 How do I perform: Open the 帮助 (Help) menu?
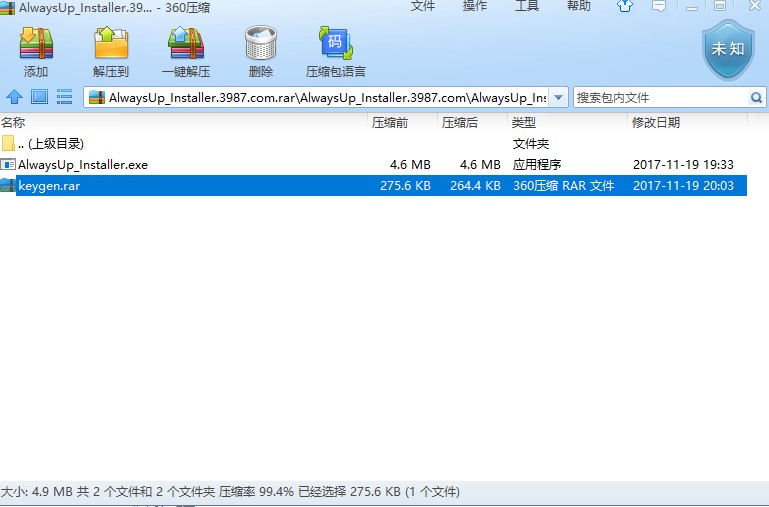579,6
